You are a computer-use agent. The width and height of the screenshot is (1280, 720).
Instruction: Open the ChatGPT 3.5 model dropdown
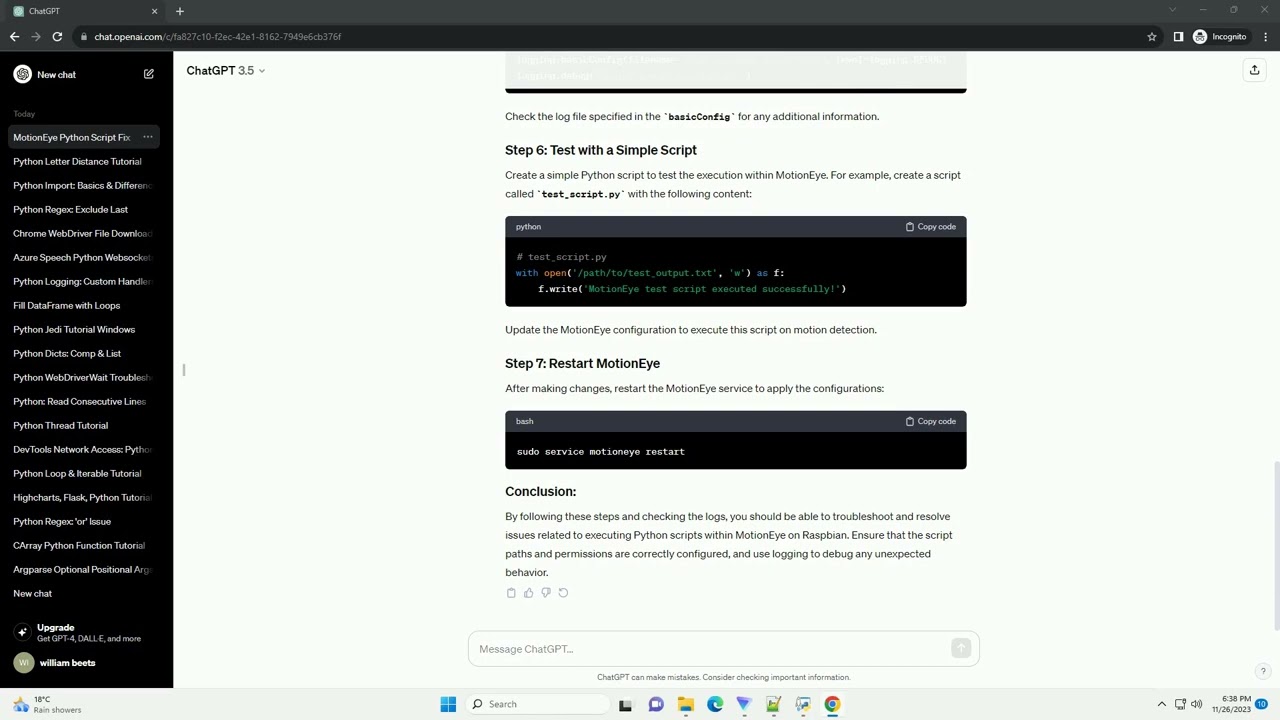click(226, 71)
